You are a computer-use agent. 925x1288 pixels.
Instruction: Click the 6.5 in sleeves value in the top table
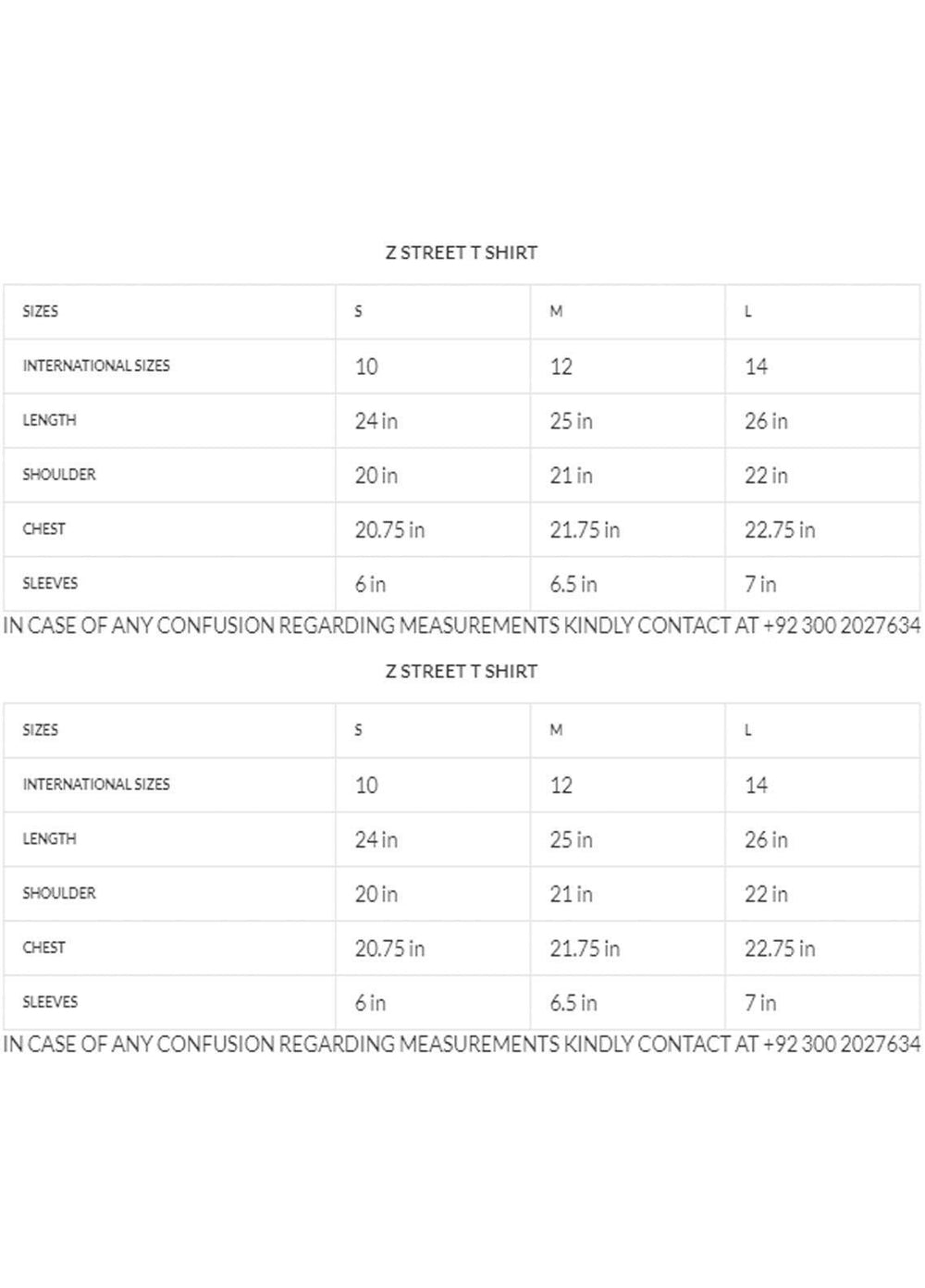tap(573, 585)
